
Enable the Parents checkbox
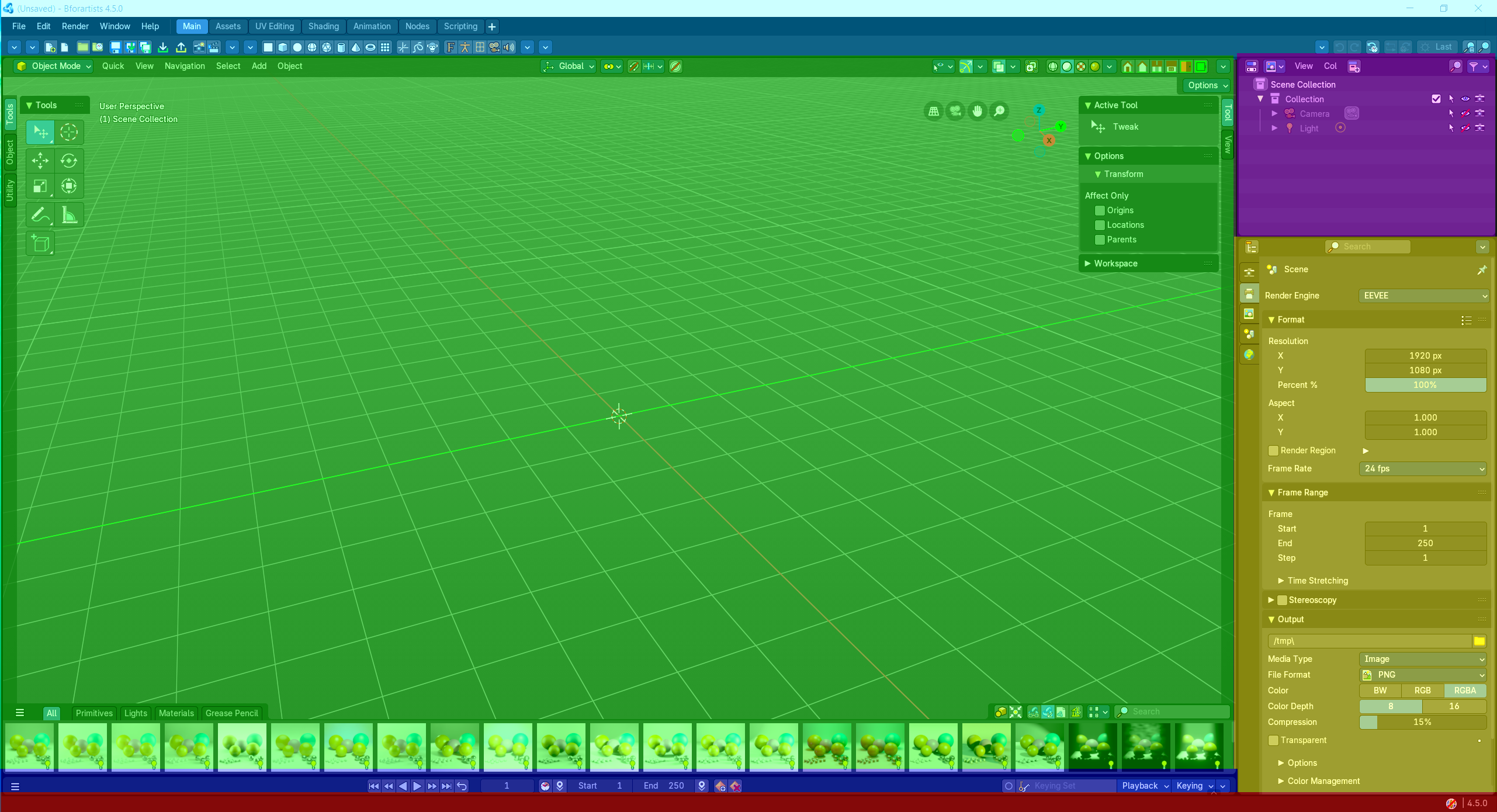click(x=1100, y=240)
